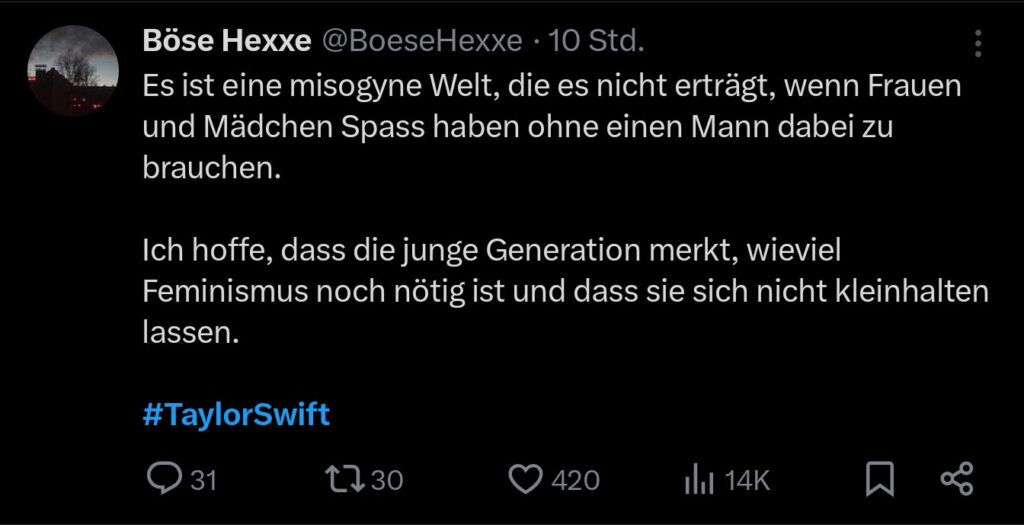This screenshot has height=525, width=1024.
Task: Repost the tweet using the retweet icon
Action: (345, 480)
